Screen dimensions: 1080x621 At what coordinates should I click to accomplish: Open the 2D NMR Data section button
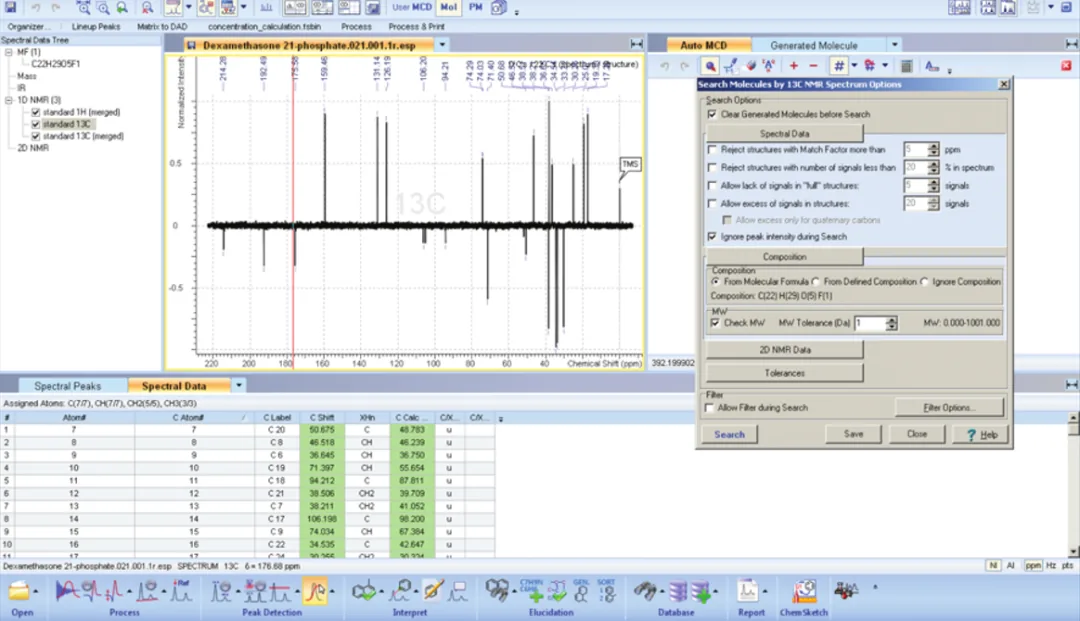coord(785,350)
